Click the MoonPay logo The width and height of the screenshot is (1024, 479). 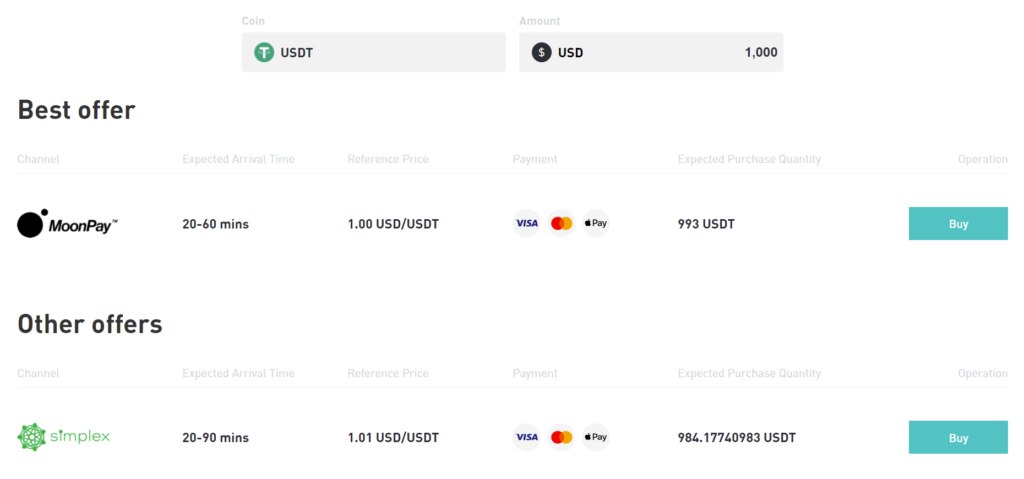coord(67,223)
